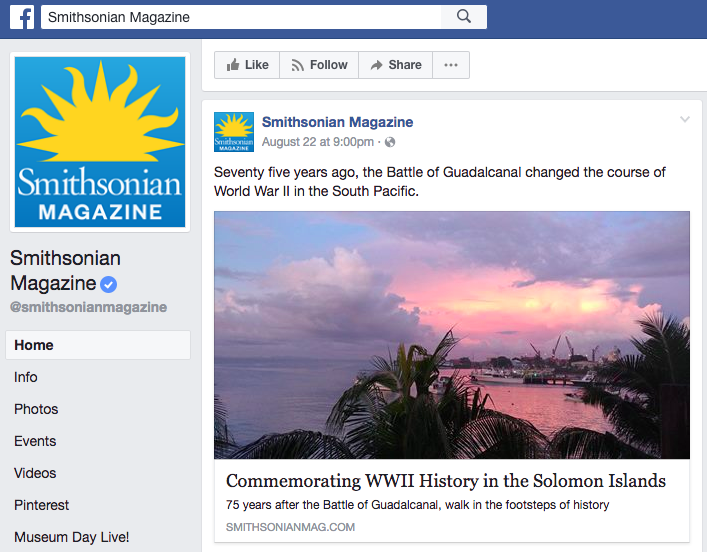Screen dimensions: 707x552
Task: Click the small post author avatar
Action: click(234, 132)
